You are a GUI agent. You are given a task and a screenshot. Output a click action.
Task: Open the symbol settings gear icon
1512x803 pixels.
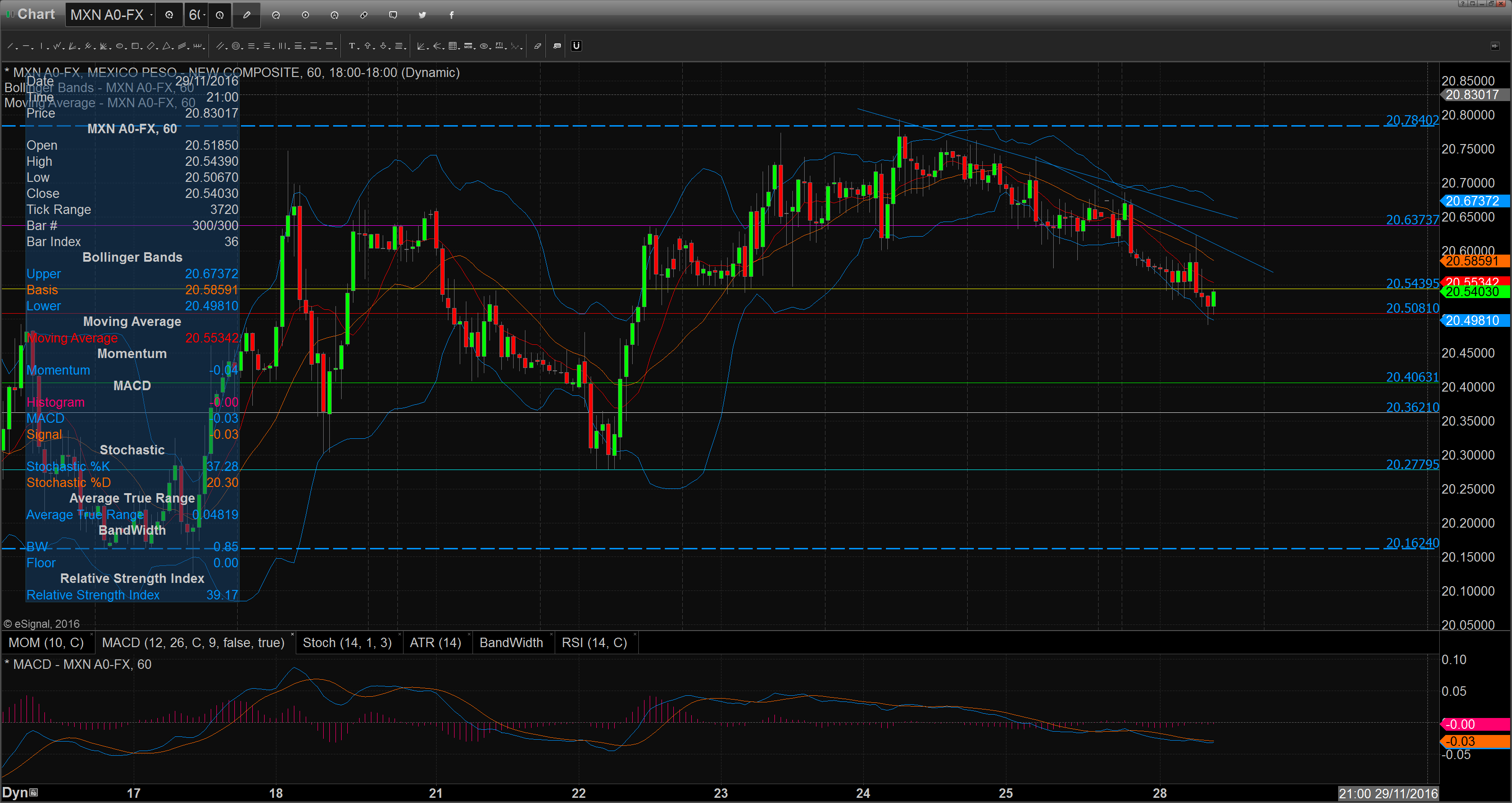[169, 15]
